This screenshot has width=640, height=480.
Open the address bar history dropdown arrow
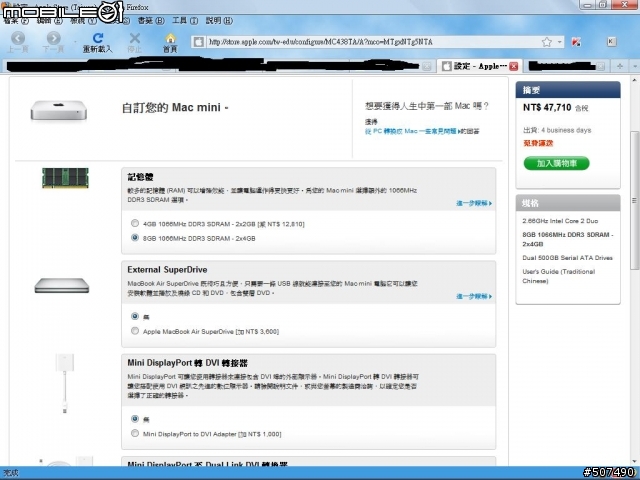560,42
